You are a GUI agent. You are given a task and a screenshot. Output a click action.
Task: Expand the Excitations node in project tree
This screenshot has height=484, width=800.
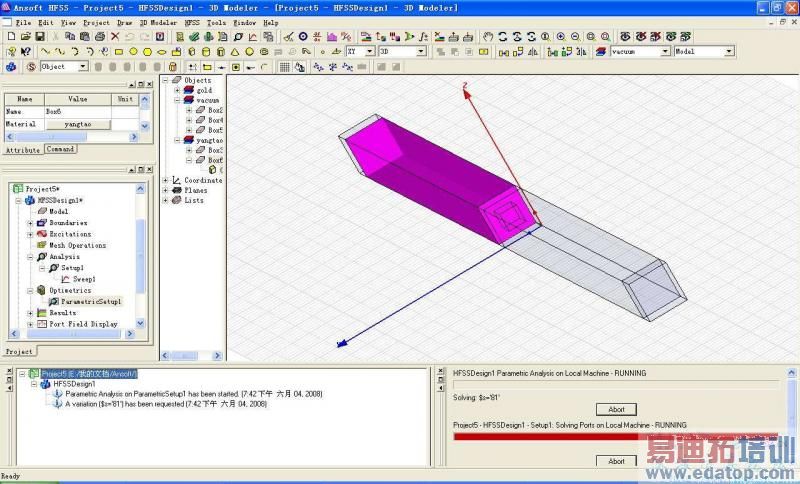pos(30,234)
